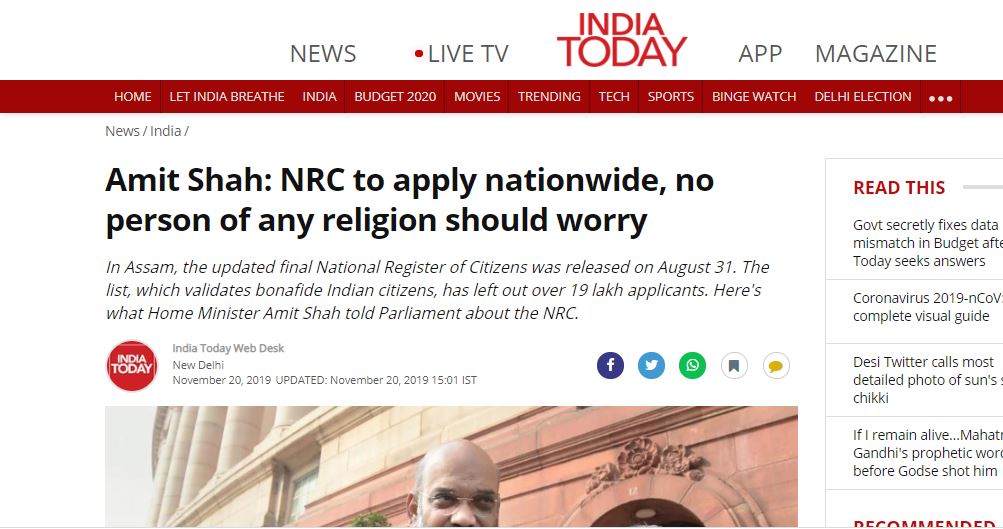Click the India breadcrumb link

pyautogui.click(x=166, y=131)
